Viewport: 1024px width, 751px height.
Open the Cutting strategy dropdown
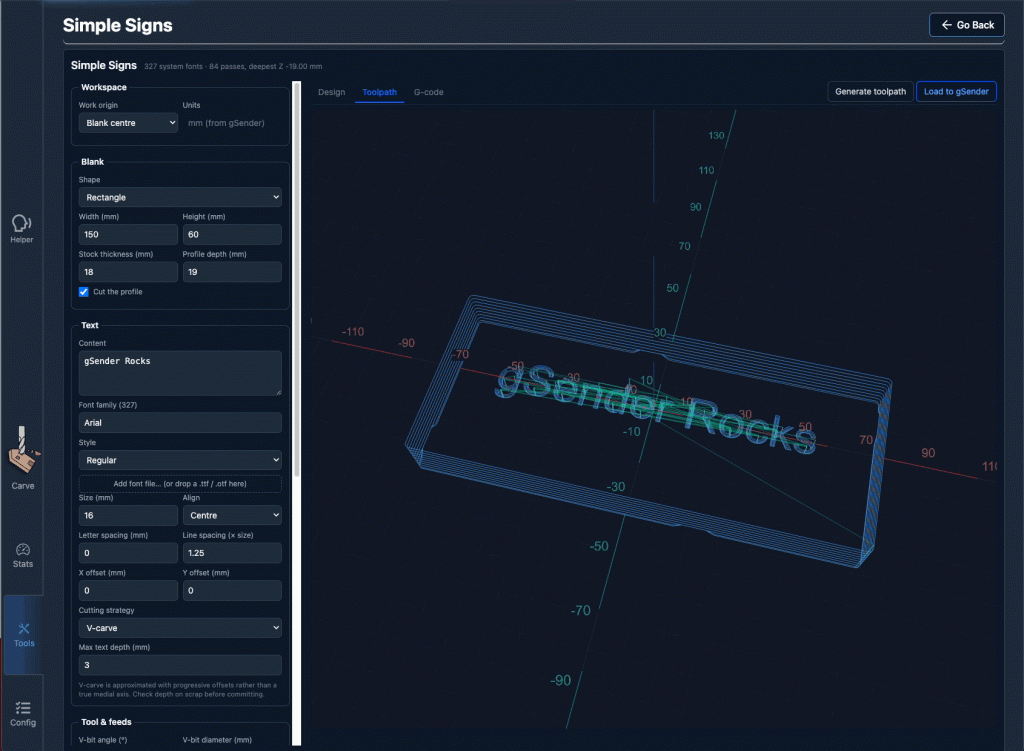pos(180,628)
